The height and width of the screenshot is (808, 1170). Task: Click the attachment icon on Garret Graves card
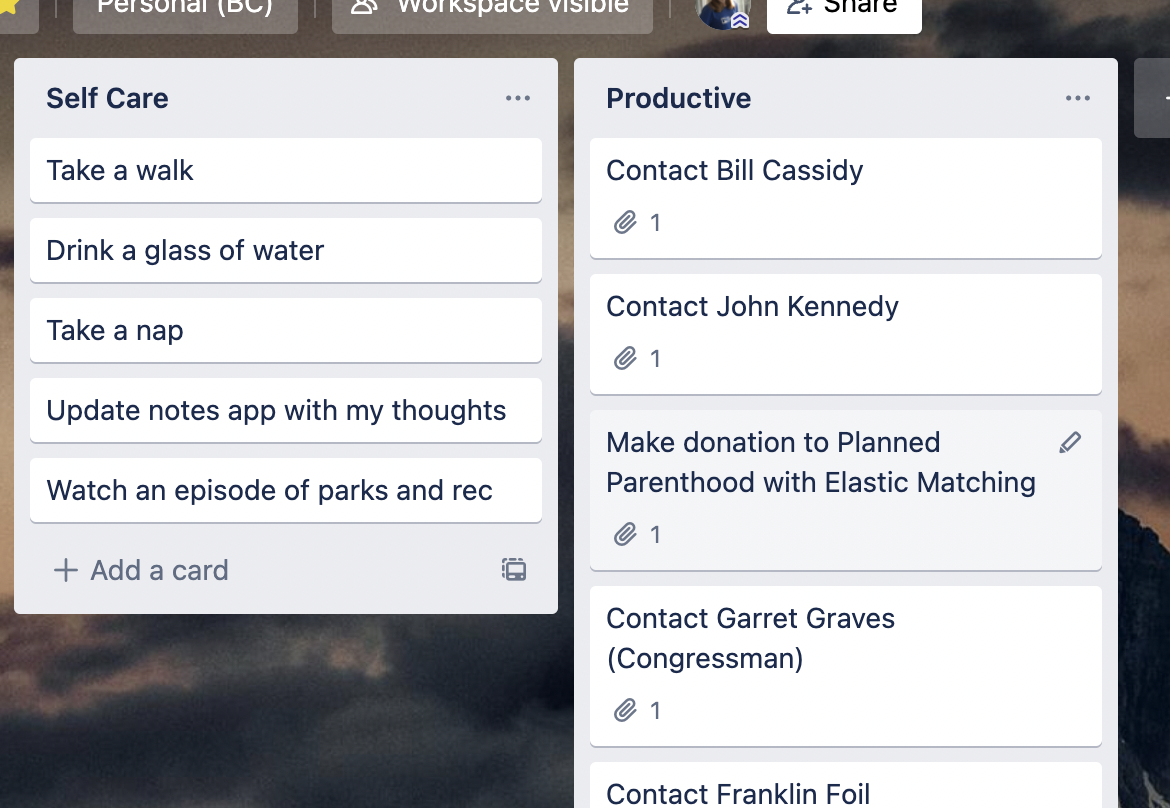tap(625, 711)
